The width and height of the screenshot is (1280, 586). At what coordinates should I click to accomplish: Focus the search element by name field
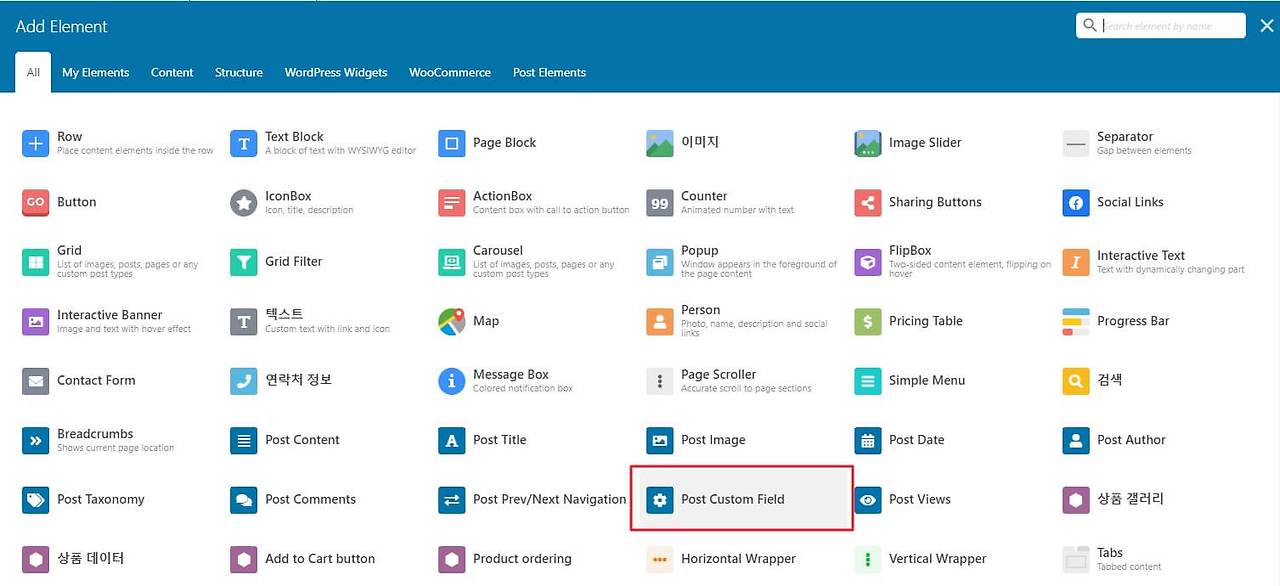pos(1161,26)
